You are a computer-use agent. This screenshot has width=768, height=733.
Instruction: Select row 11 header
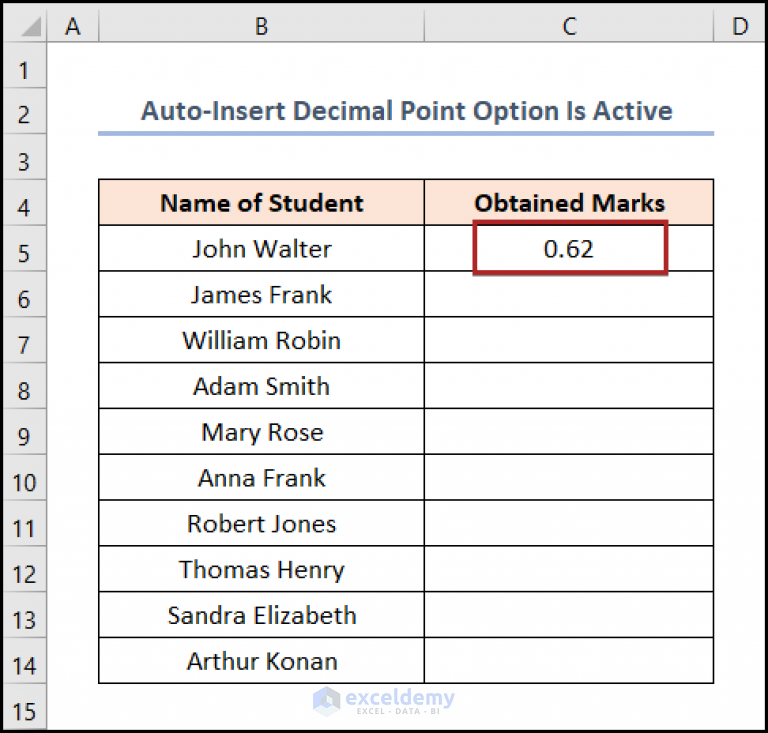click(x=24, y=523)
